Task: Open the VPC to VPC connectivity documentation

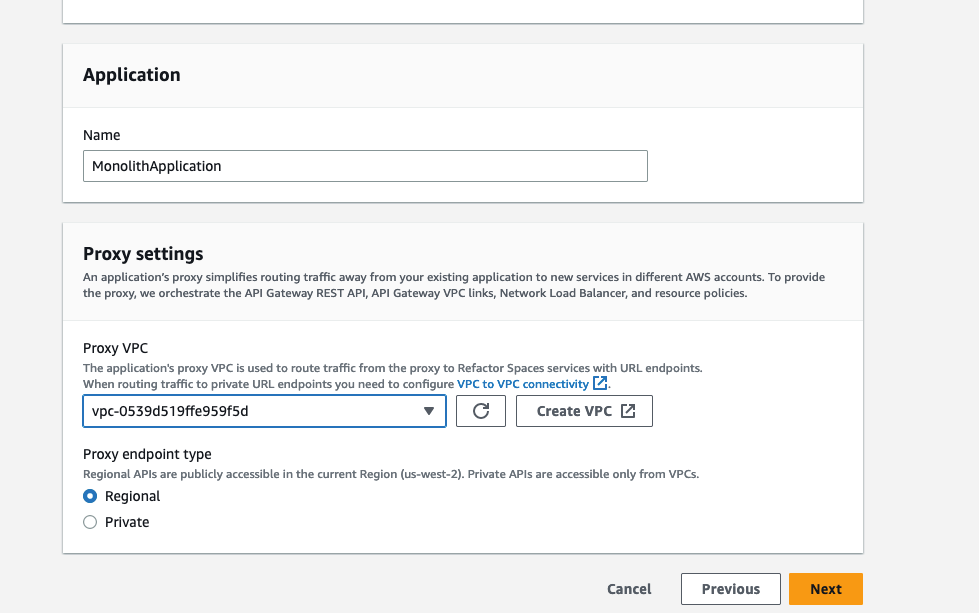Action: 523,383
